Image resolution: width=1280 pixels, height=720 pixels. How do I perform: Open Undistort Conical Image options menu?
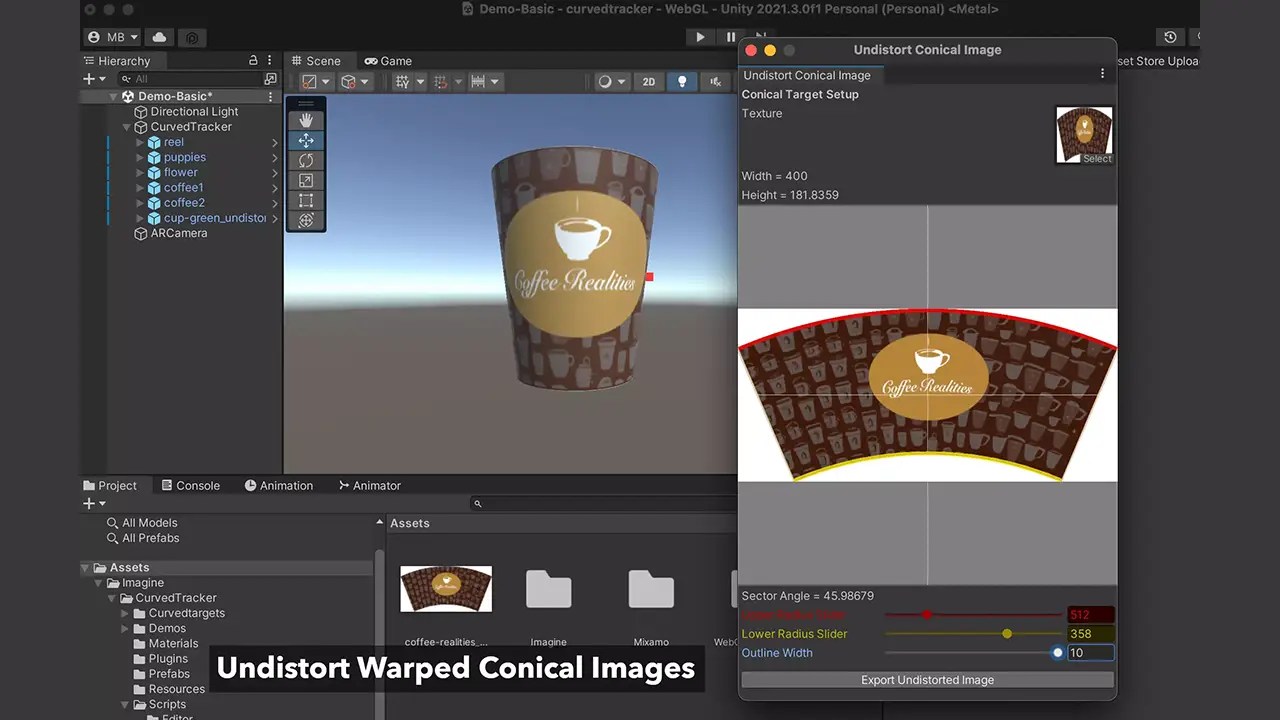1103,74
